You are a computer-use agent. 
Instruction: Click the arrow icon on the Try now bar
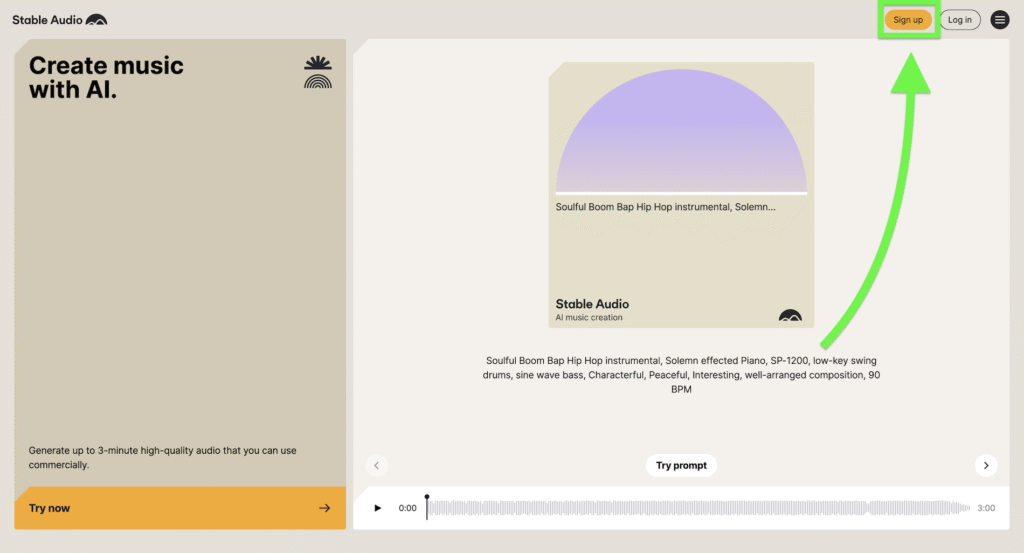[x=324, y=508]
